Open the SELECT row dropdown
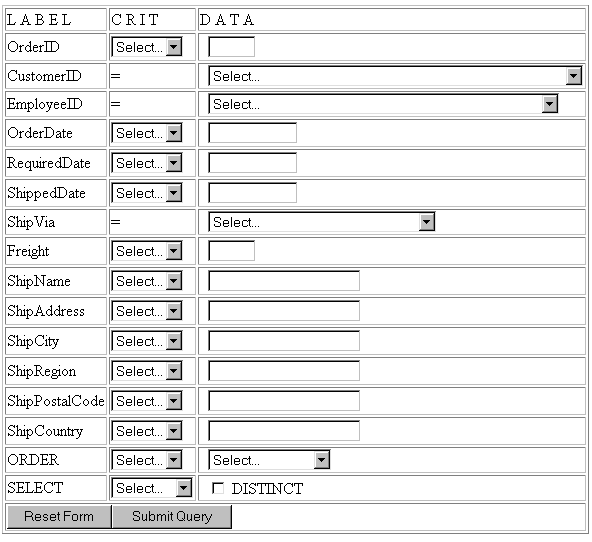Screen dimensions: 592x542 152,488
